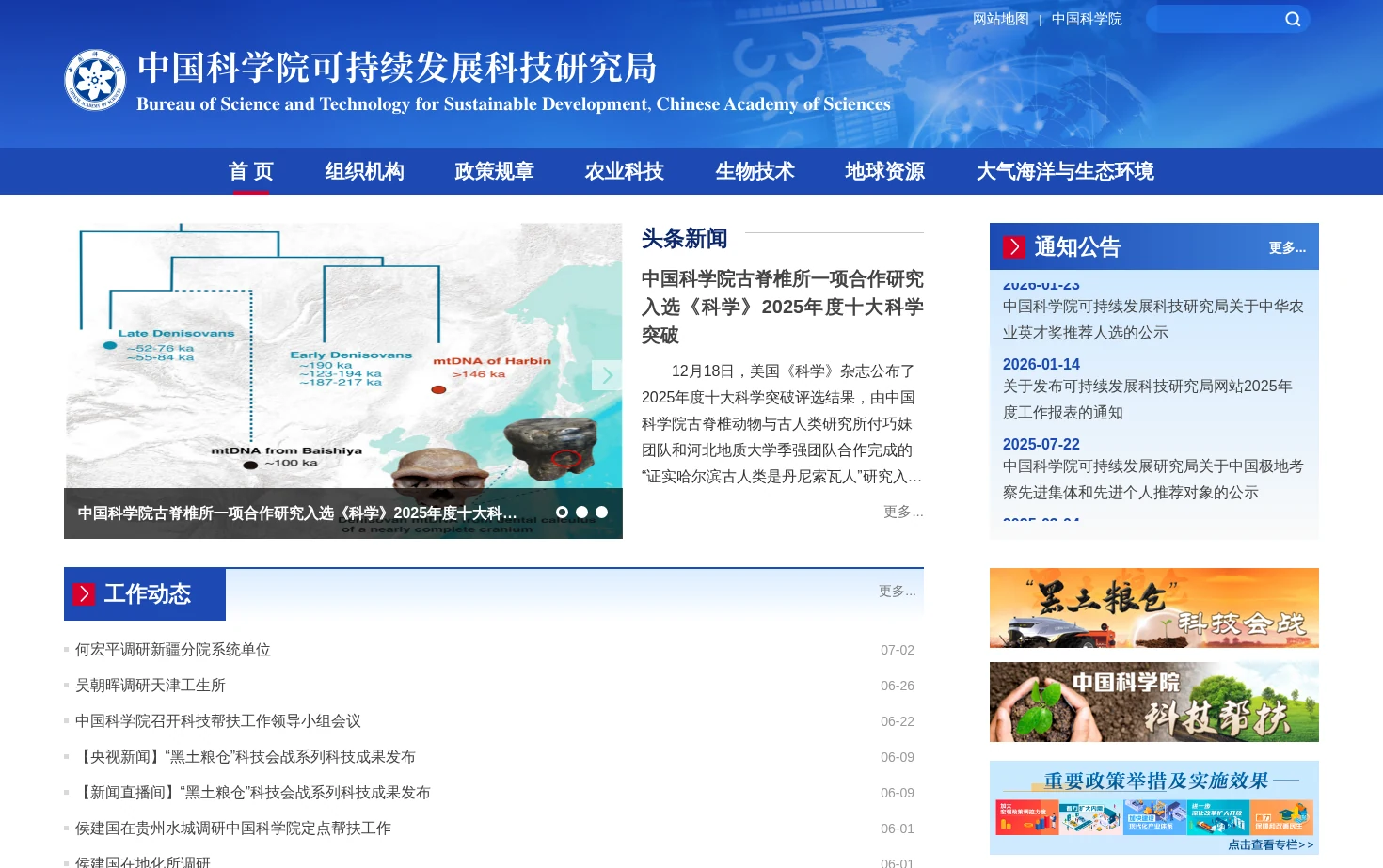The width and height of the screenshot is (1383, 868).
Task: Click date 06-26 in 工作动态 list
Action: (x=898, y=686)
